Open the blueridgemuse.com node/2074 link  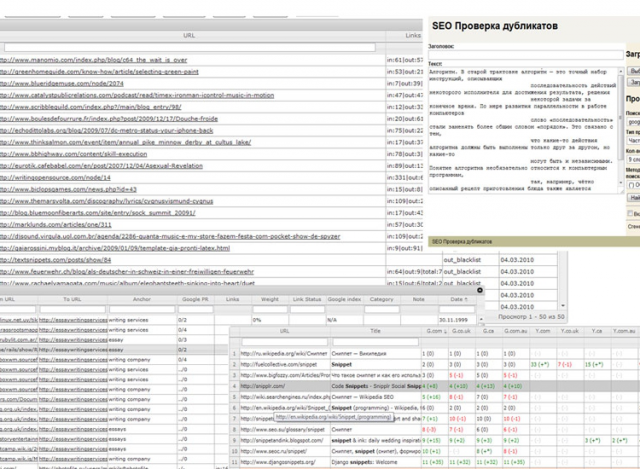[x=62, y=84]
